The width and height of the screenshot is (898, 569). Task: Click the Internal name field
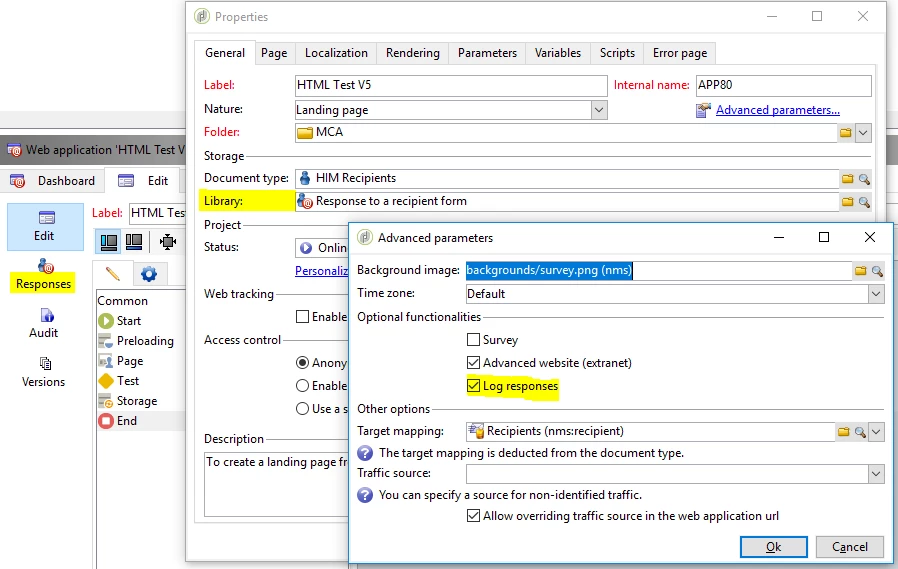[x=783, y=86]
